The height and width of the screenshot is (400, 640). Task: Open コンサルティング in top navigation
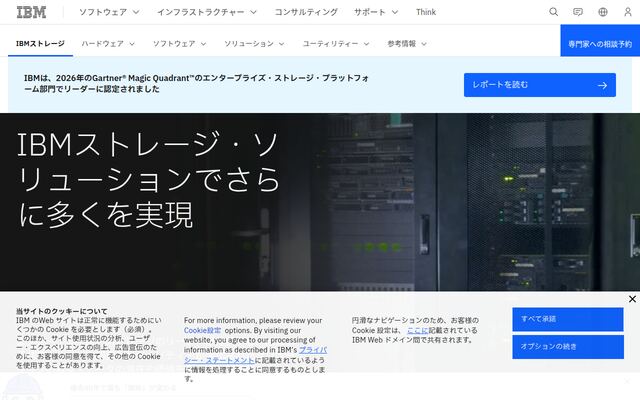tap(306, 12)
